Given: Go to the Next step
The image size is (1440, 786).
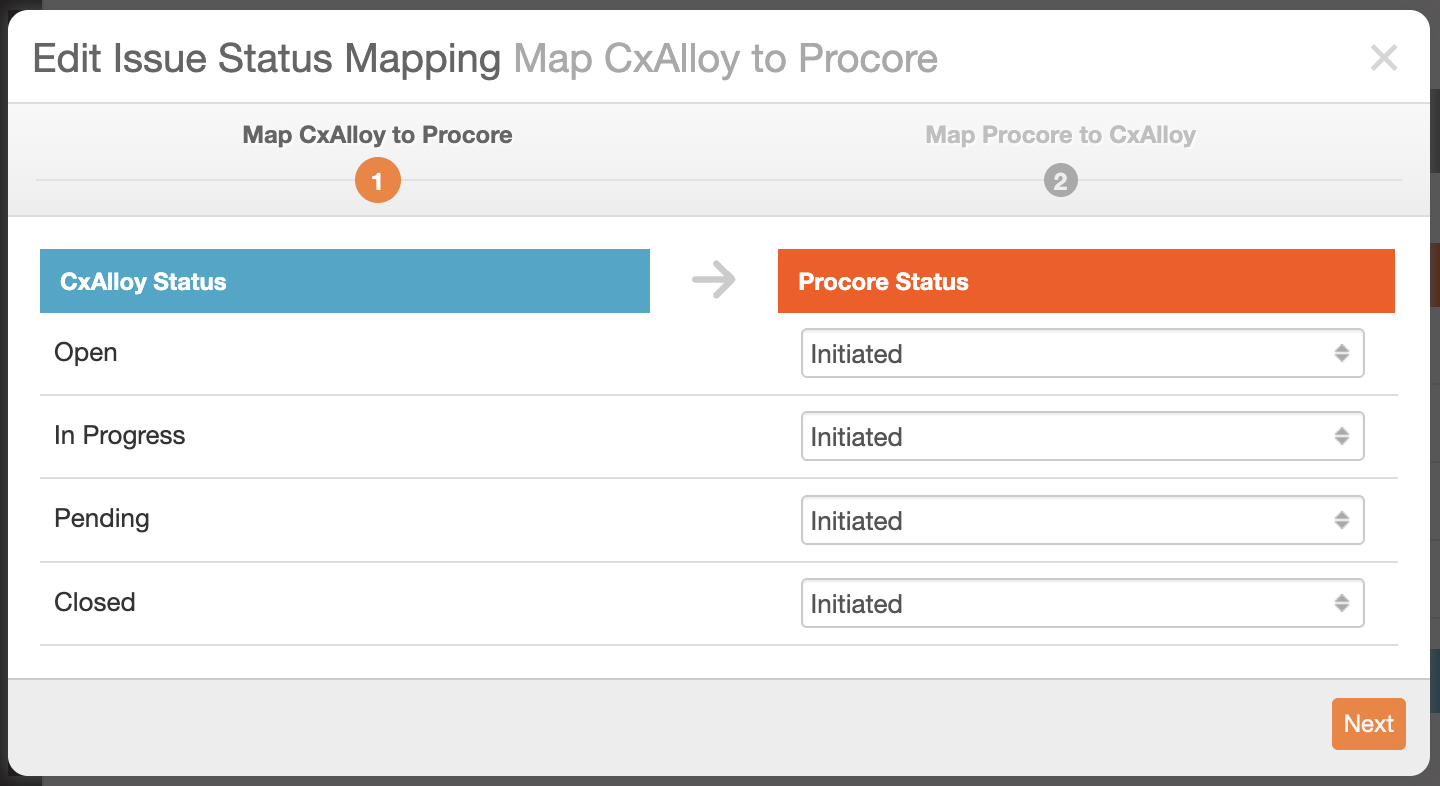Looking at the screenshot, I should 1369,724.
